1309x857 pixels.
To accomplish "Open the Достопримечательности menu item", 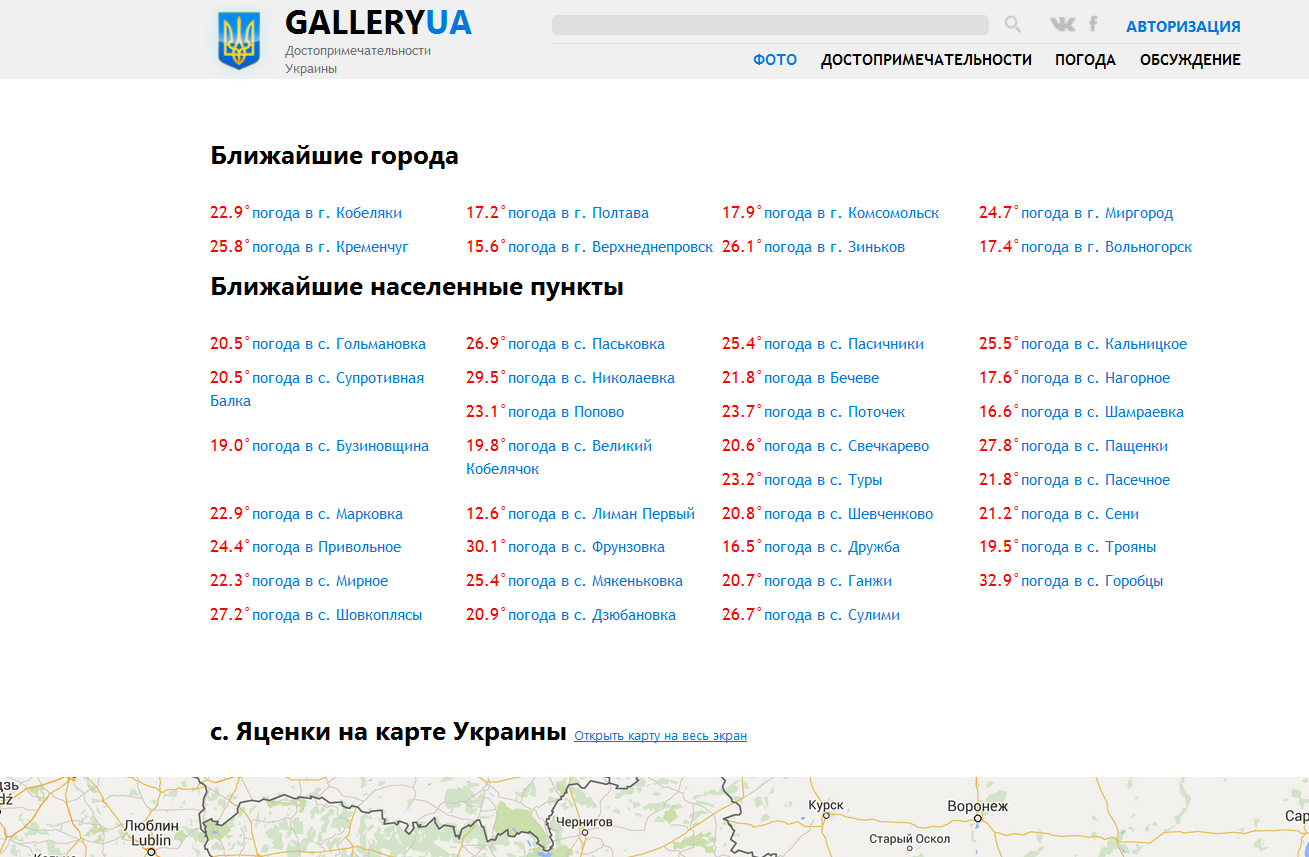I will coord(926,60).
